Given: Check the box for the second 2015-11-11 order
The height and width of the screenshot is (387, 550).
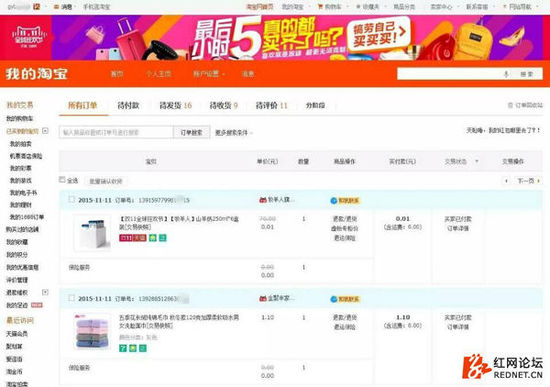Looking at the screenshot, I should coord(72,298).
